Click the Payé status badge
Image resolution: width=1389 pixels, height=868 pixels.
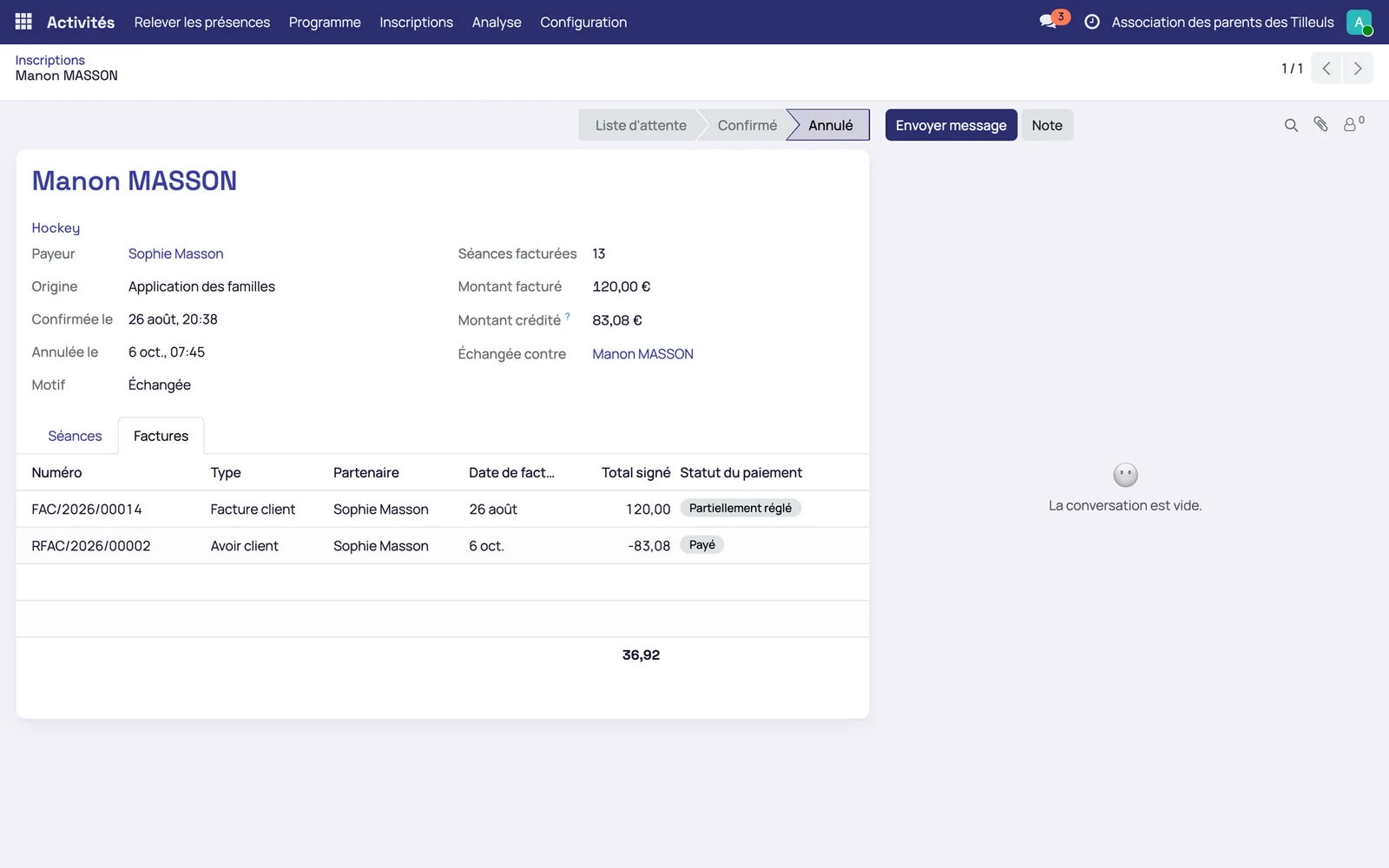pyautogui.click(x=702, y=545)
